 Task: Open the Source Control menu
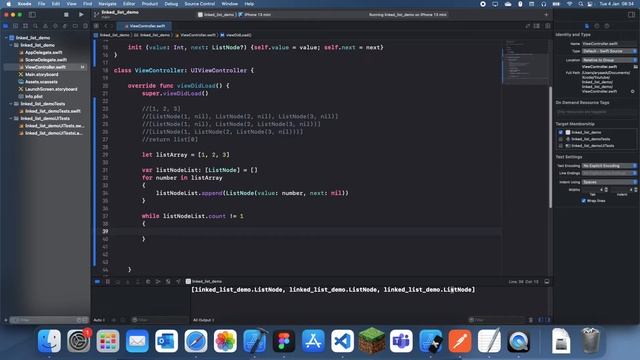(200, 4)
